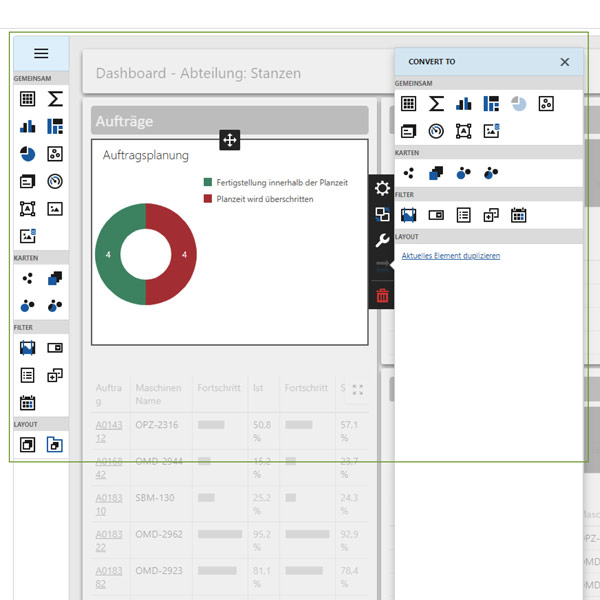Viewport: 600px width, 600px height.
Task: Click the Convert To arrow in item menu
Action: [x=382, y=266]
